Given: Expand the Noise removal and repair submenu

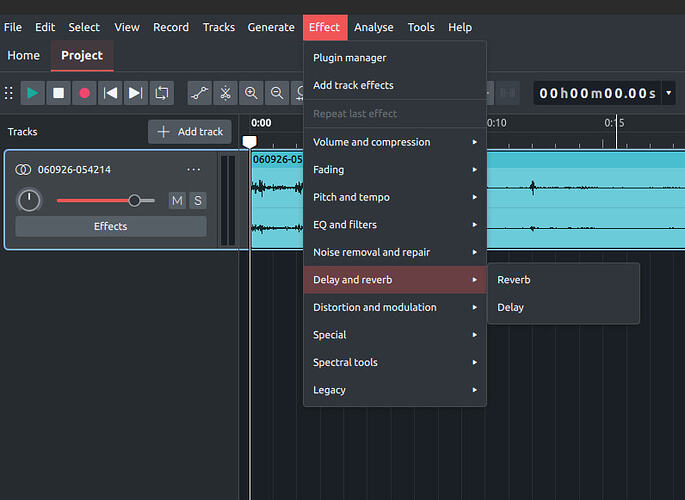Looking at the screenshot, I should pos(395,252).
